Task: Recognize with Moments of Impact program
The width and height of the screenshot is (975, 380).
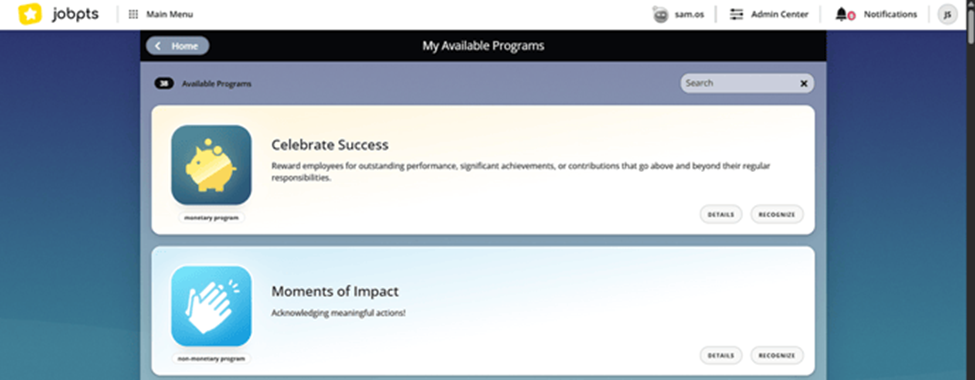Action: click(777, 356)
